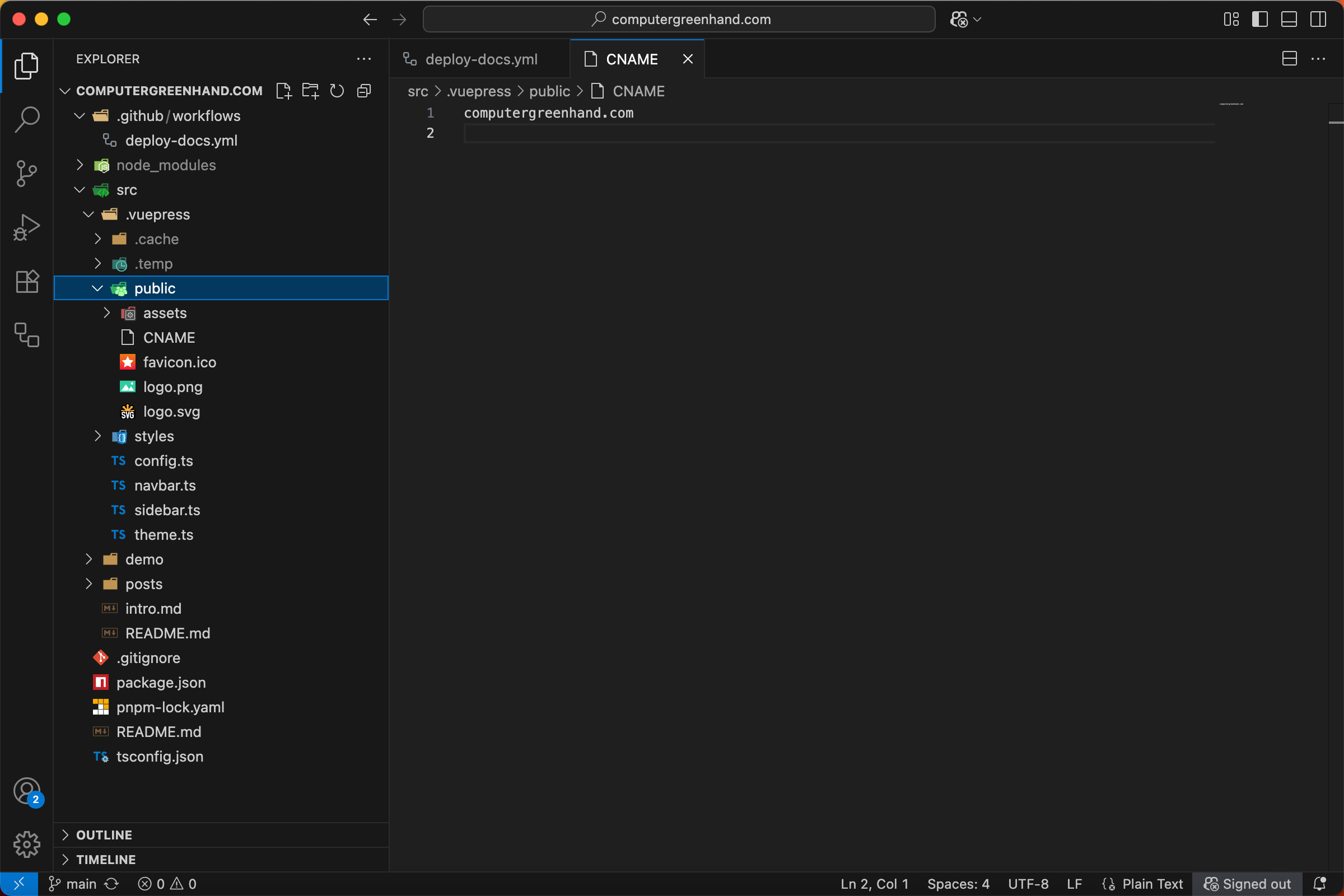
Task: Collapse the src folder
Action: click(80, 190)
